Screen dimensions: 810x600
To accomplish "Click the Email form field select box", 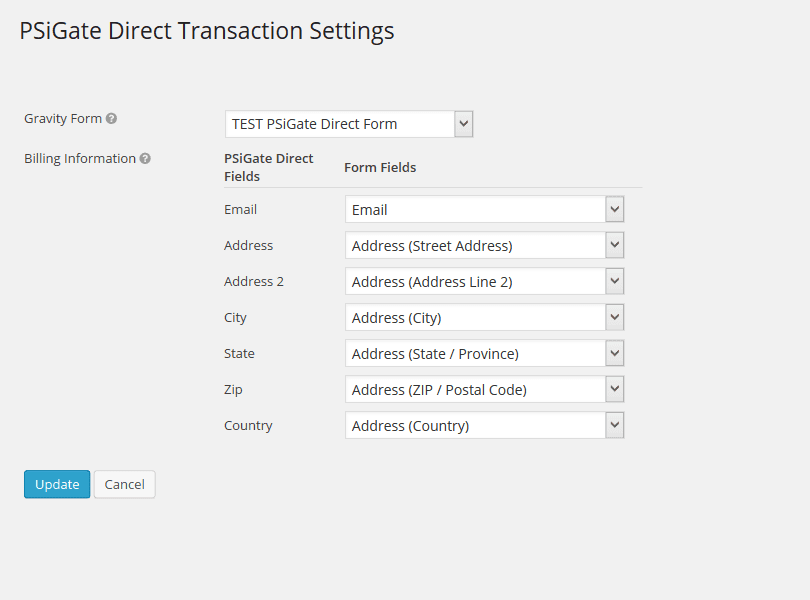I will [x=485, y=209].
